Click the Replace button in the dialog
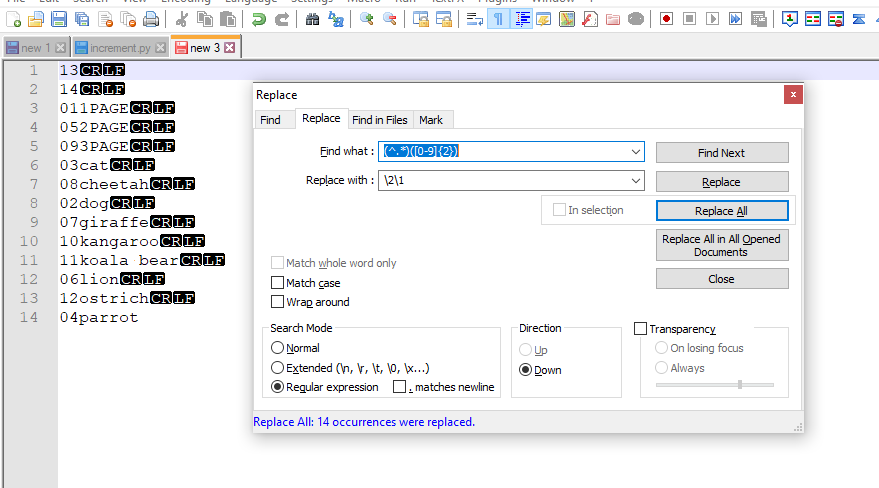 tap(722, 182)
